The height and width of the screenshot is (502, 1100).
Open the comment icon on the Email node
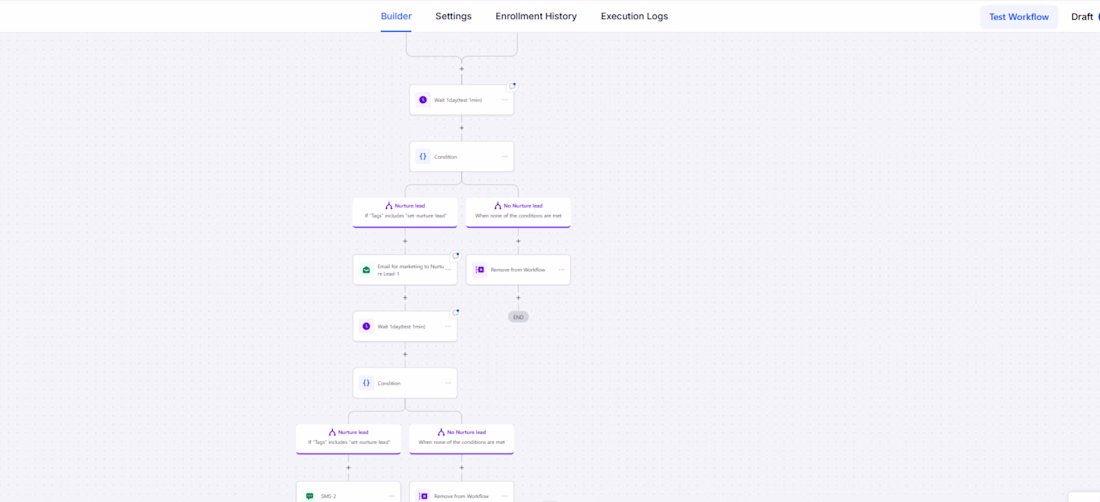click(456, 256)
